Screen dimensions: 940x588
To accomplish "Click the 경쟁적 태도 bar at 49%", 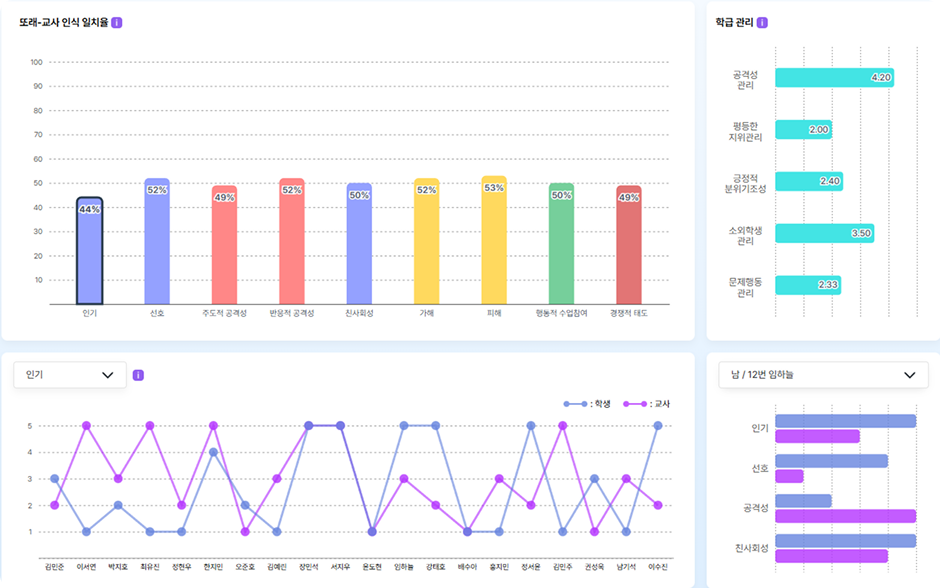I will tap(629, 245).
